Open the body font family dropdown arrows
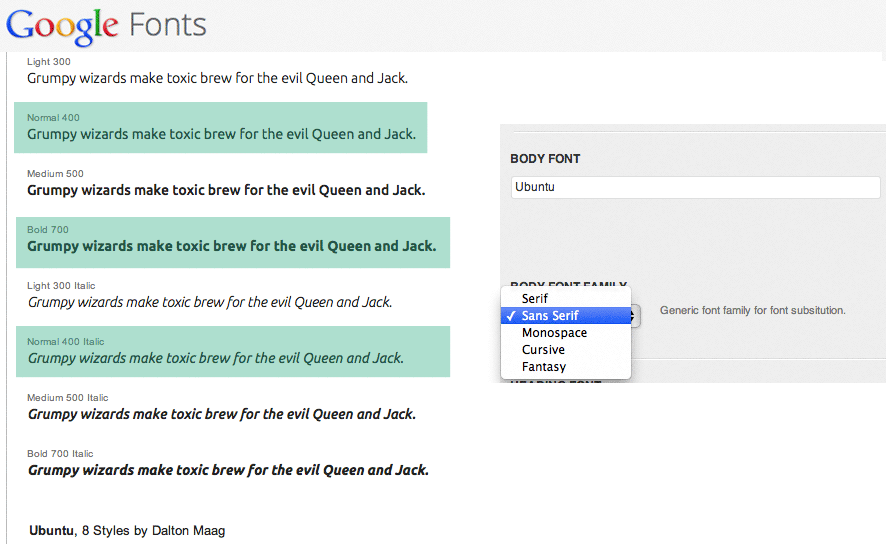This screenshot has height=544, width=886. coord(635,316)
